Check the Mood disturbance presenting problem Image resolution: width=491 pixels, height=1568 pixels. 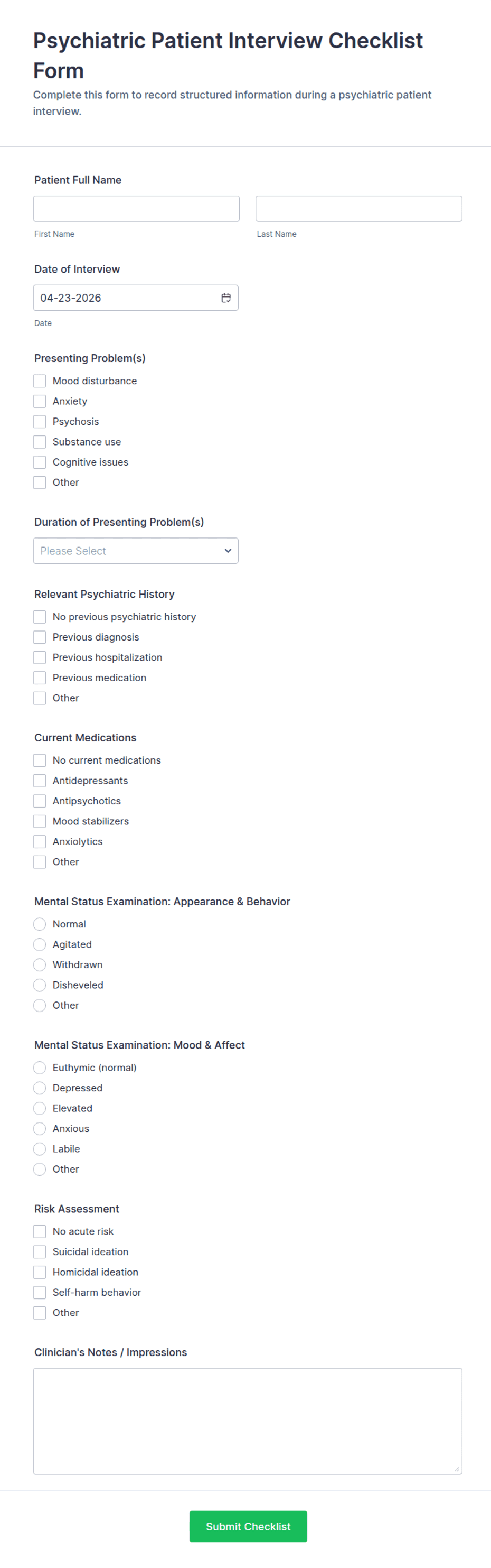point(39,381)
